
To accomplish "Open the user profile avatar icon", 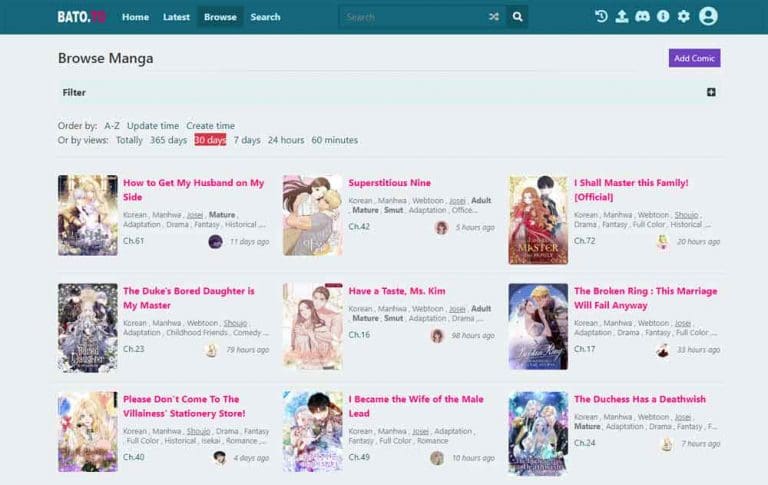I will pyautogui.click(x=708, y=16).
